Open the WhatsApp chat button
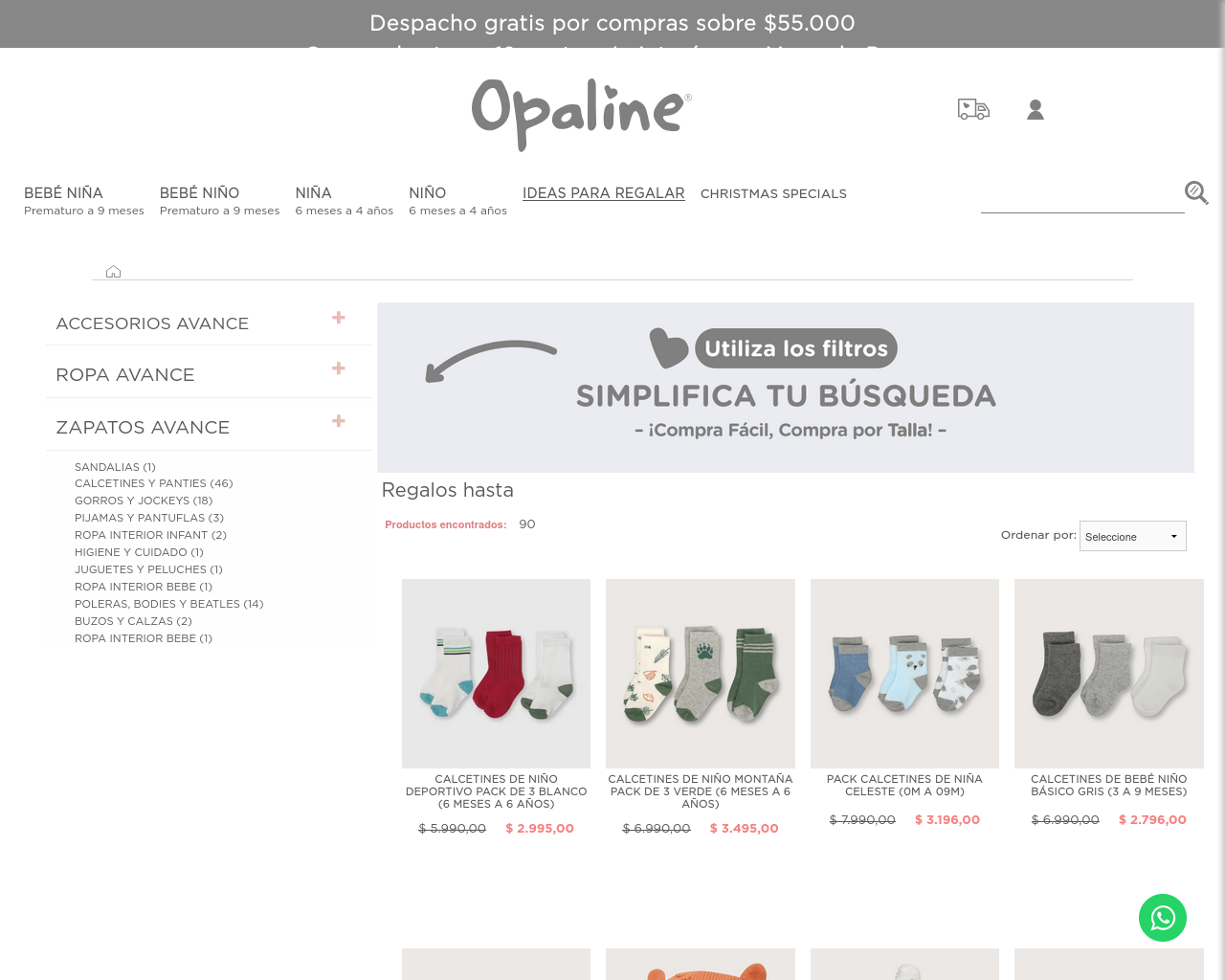The height and width of the screenshot is (980, 1225). 1163,918
